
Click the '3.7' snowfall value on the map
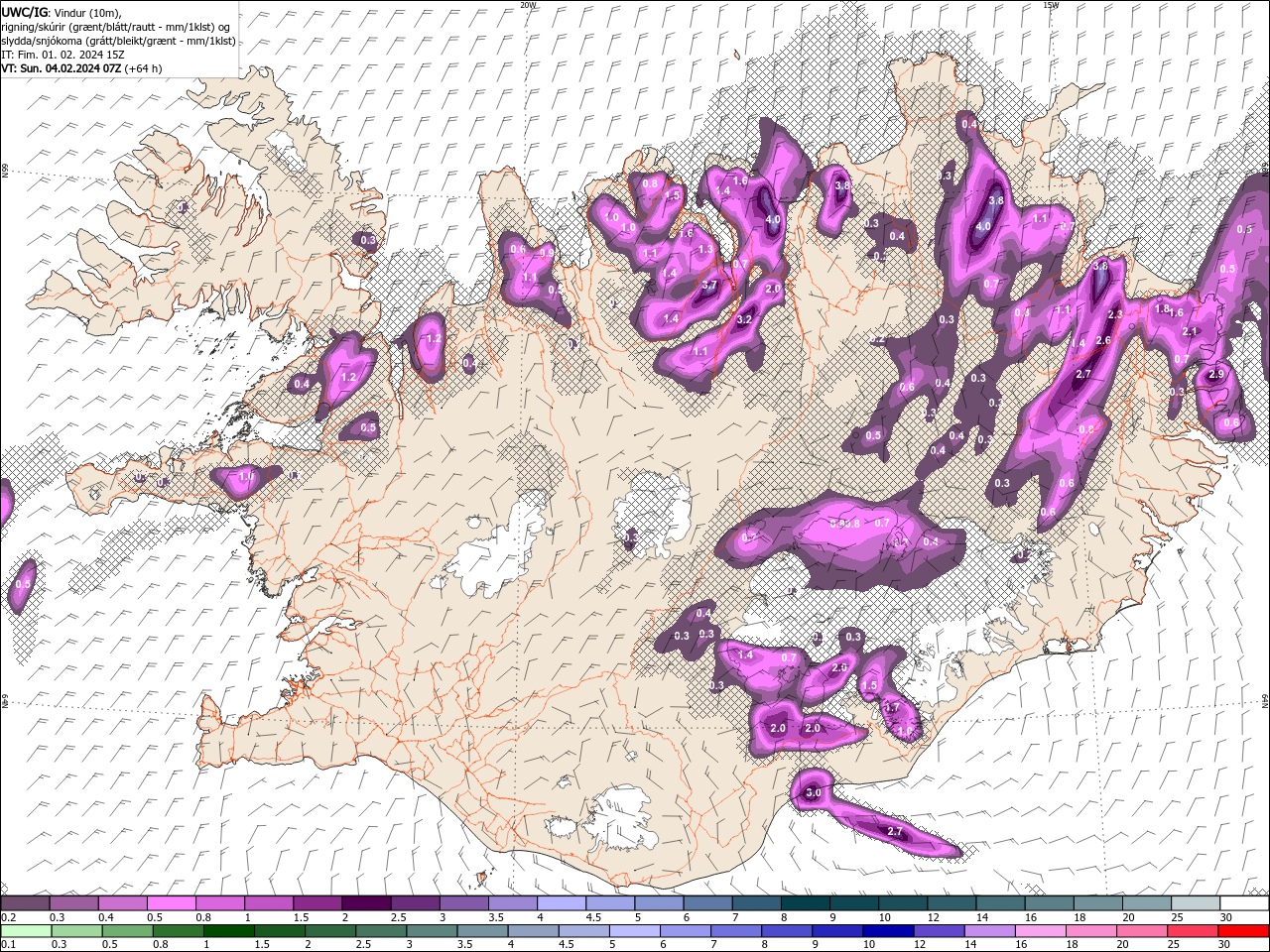[x=709, y=286]
